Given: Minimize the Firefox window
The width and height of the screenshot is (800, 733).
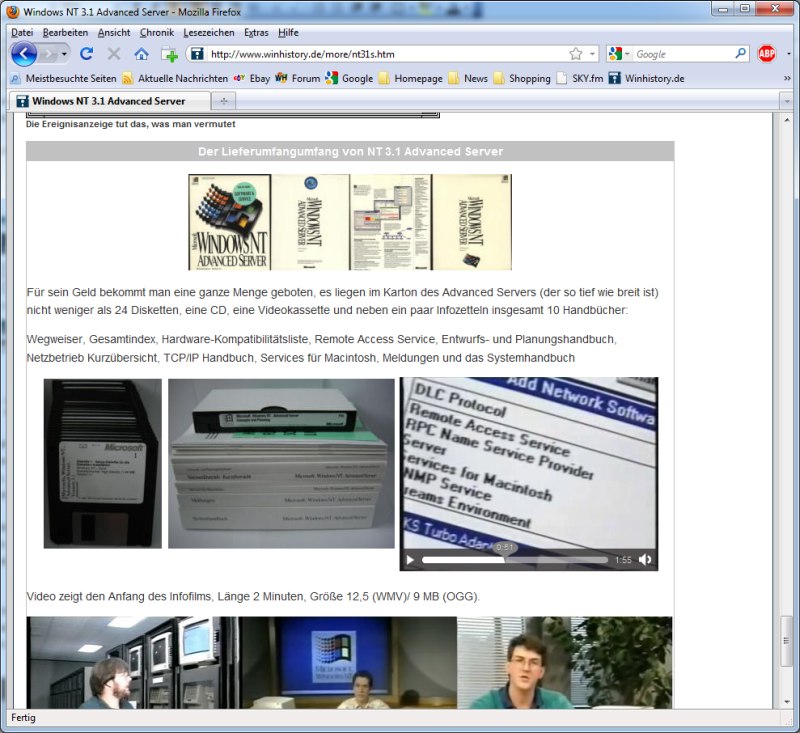Looking at the screenshot, I should pos(723,9).
